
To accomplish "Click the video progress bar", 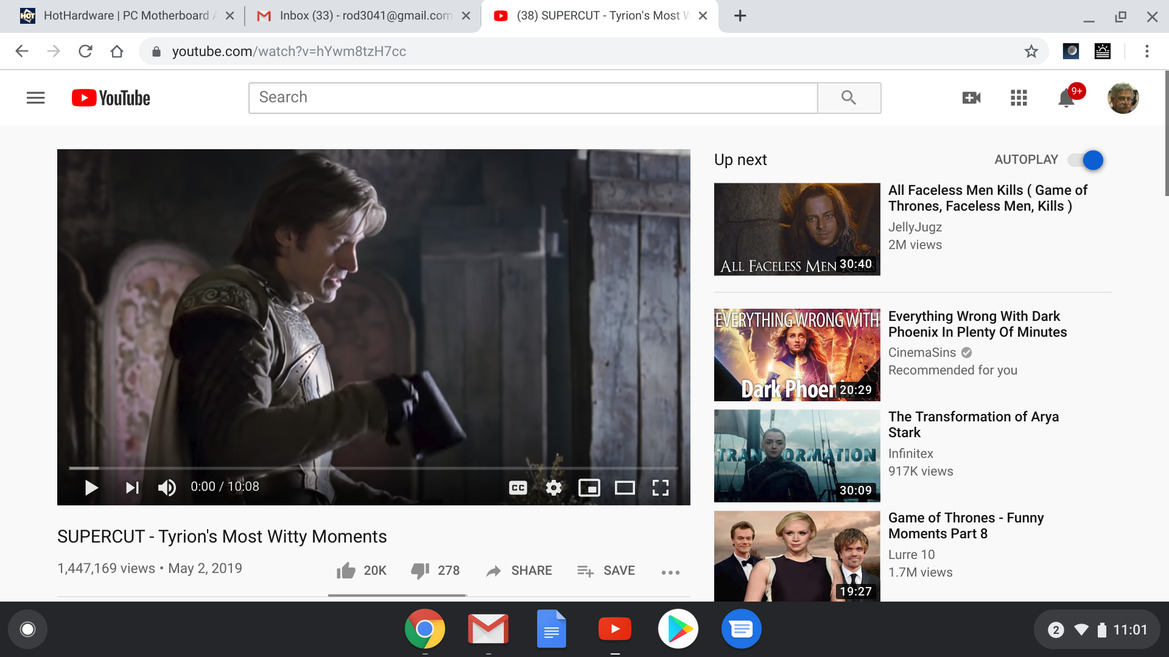I will 374,468.
